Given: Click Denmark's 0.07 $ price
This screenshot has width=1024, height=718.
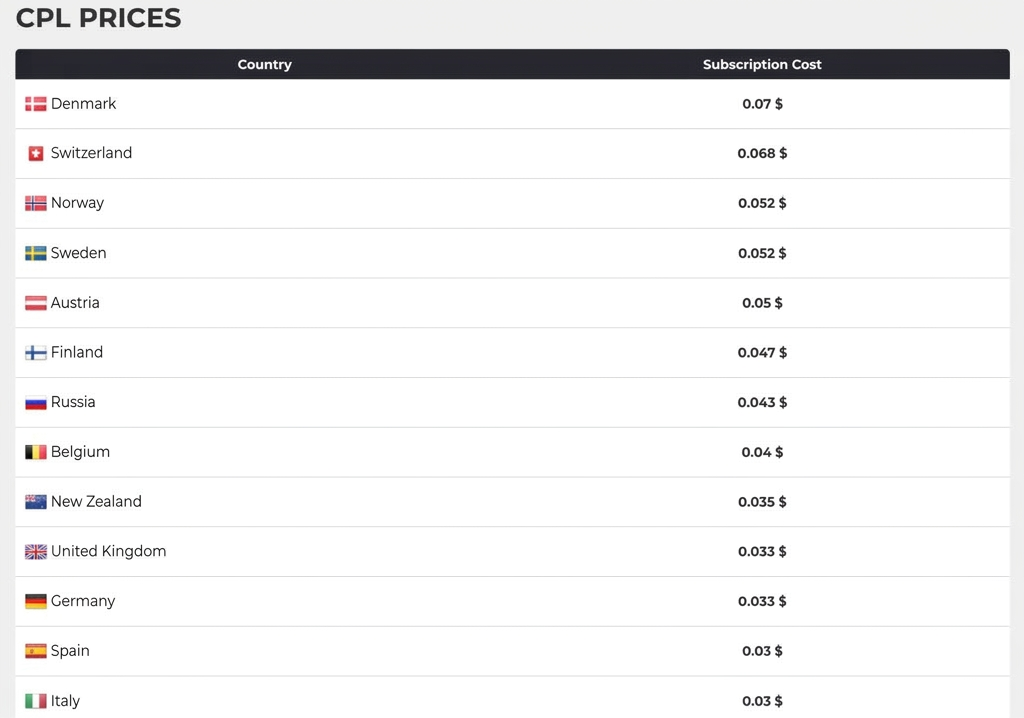Looking at the screenshot, I should point(762,104).
